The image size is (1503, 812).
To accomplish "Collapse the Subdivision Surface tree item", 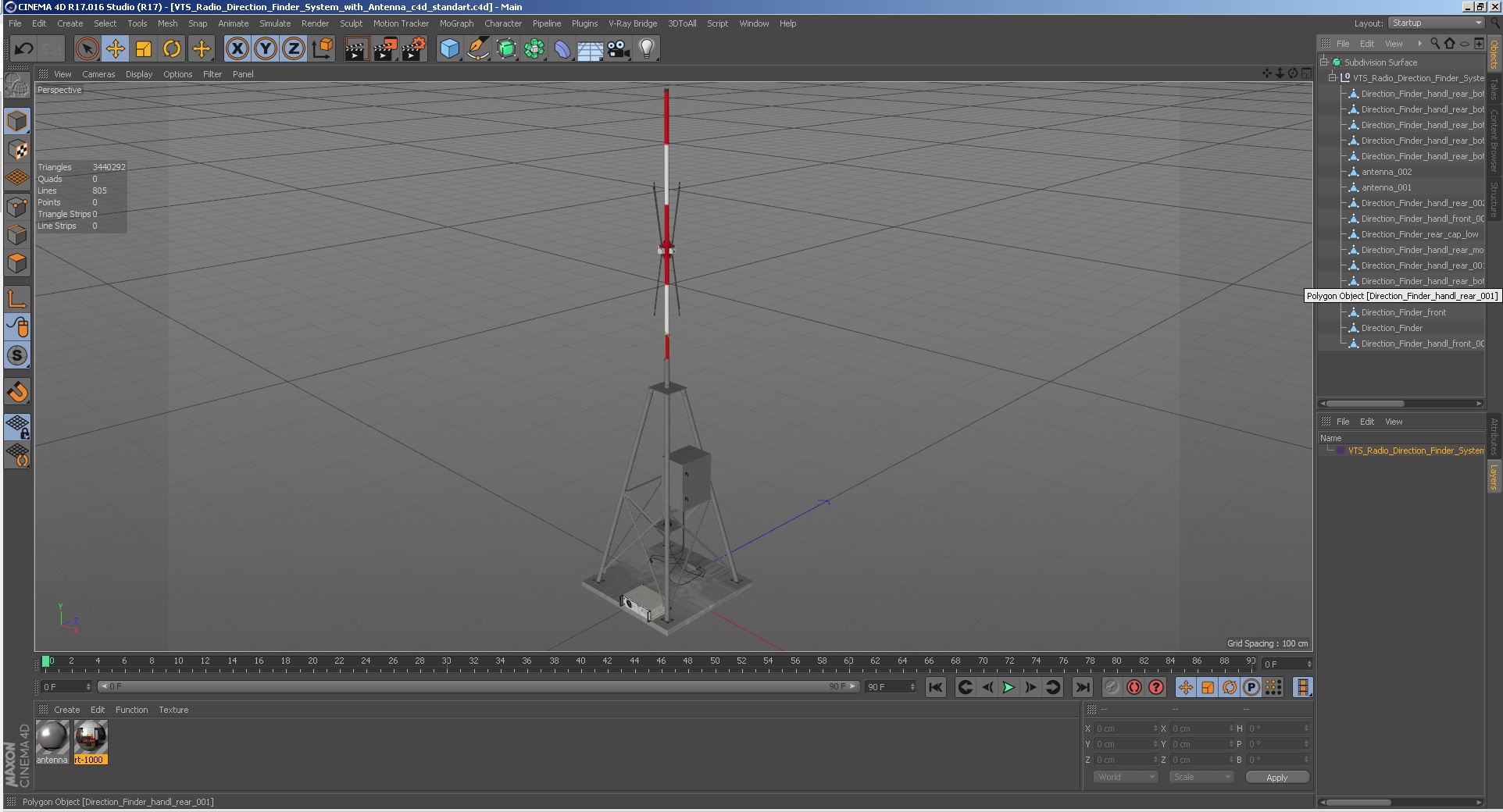I will 1324,62.
